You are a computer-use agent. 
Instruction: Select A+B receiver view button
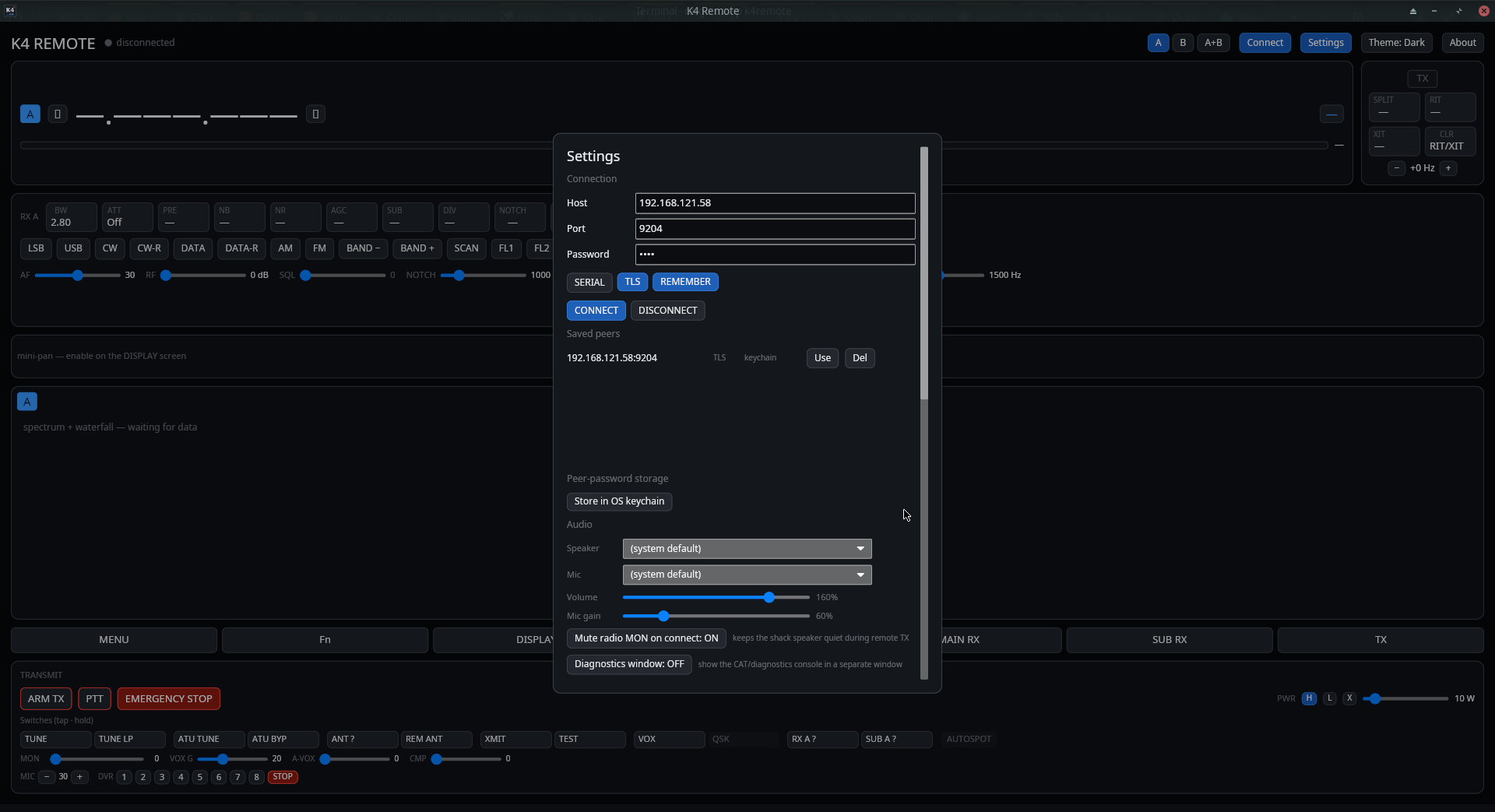point(1213,43)
